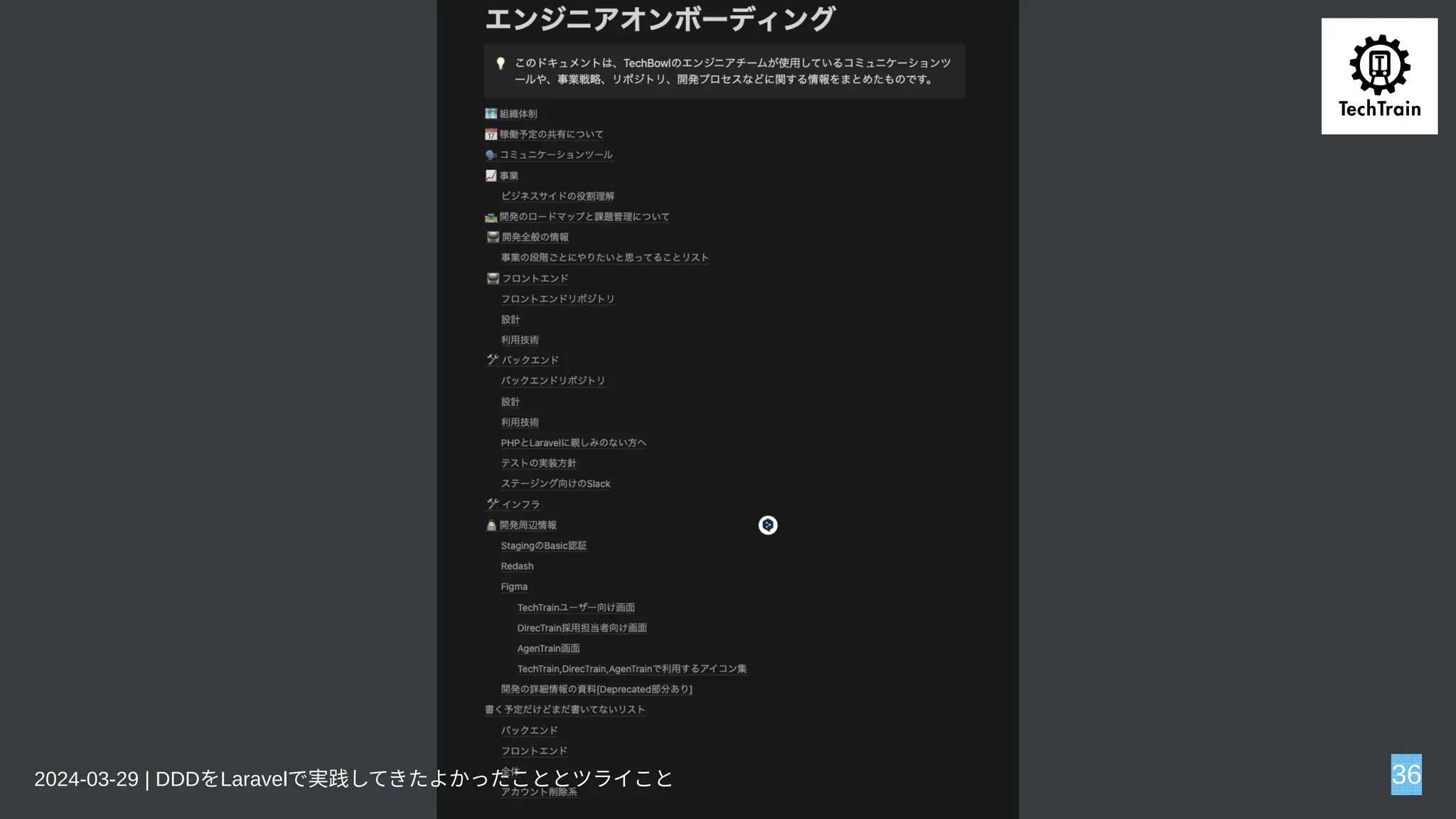
Task: Open the Redash link
Action: tap(517, 567)
